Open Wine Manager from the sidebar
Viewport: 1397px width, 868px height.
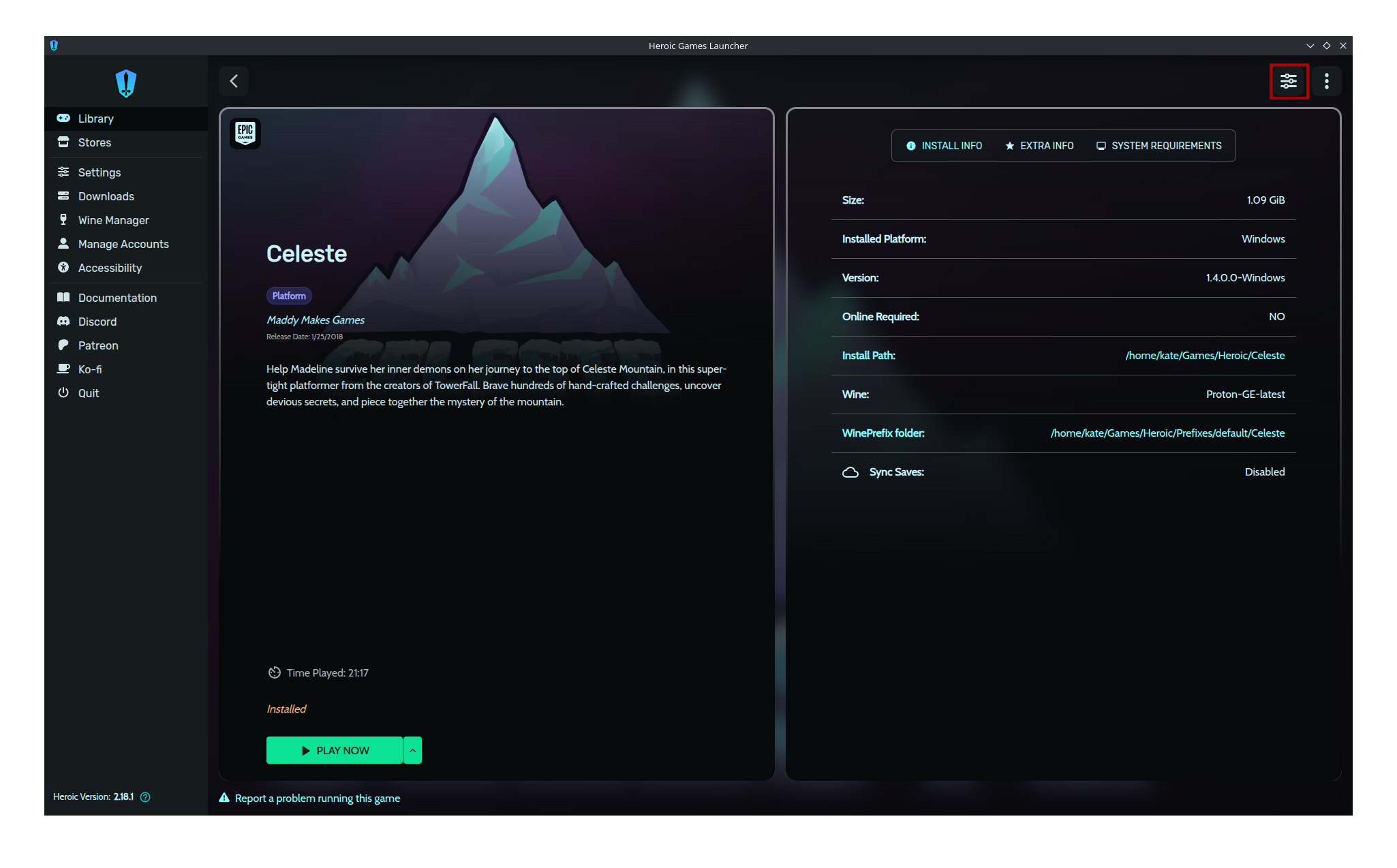point(126,220)
